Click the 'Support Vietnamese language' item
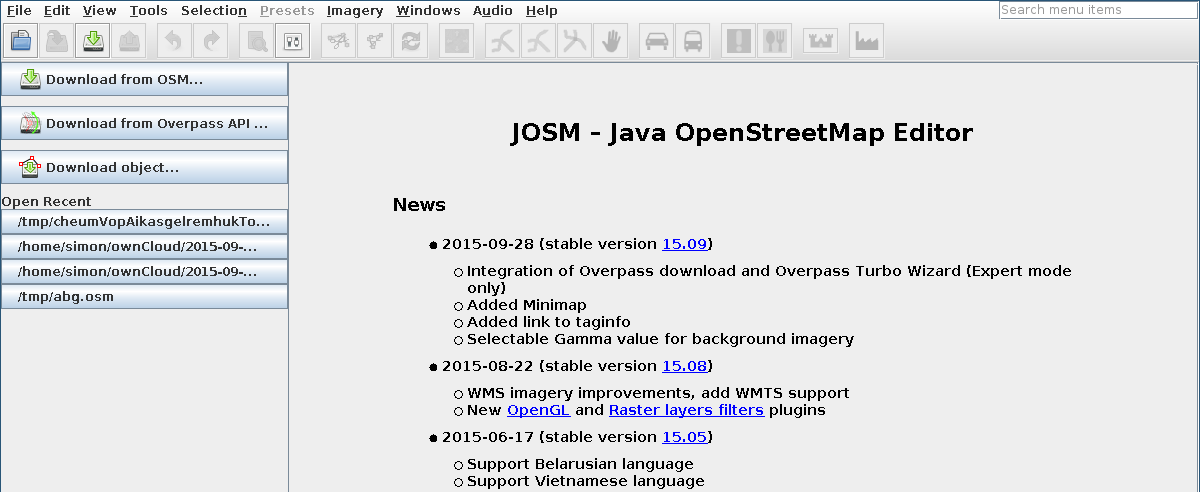Screen dimensions: 1200x492 tap(585, 481)
